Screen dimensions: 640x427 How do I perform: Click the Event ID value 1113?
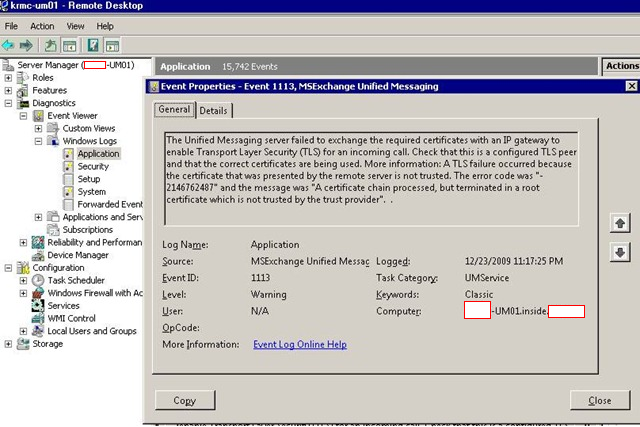[x=260, y=278]
